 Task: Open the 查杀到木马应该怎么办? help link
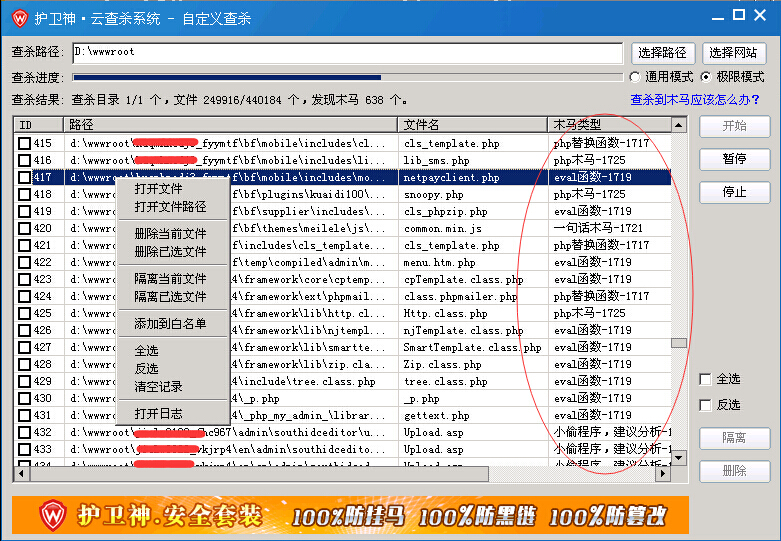(x=695, y=100)
